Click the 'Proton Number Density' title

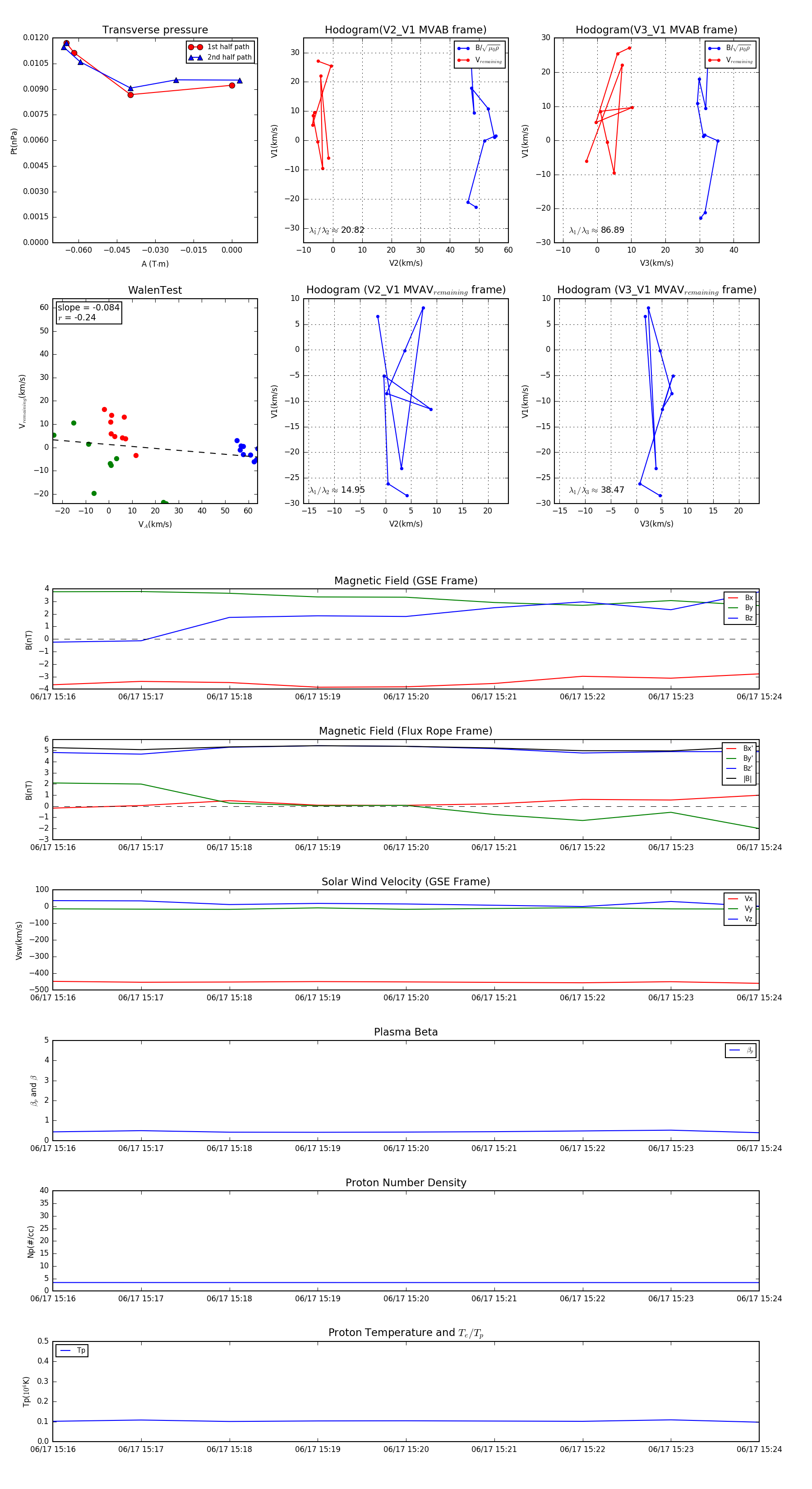[406, 1183]
